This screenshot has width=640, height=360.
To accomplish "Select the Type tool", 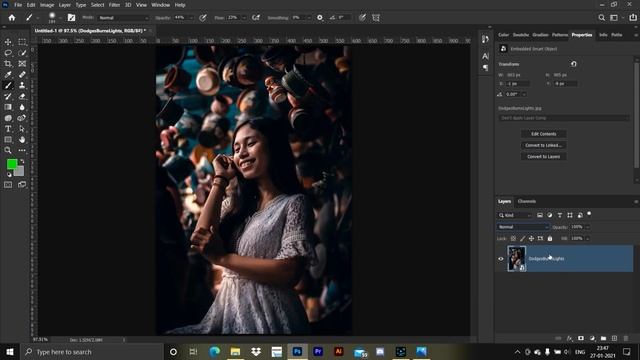I will [x=8, y=129].
